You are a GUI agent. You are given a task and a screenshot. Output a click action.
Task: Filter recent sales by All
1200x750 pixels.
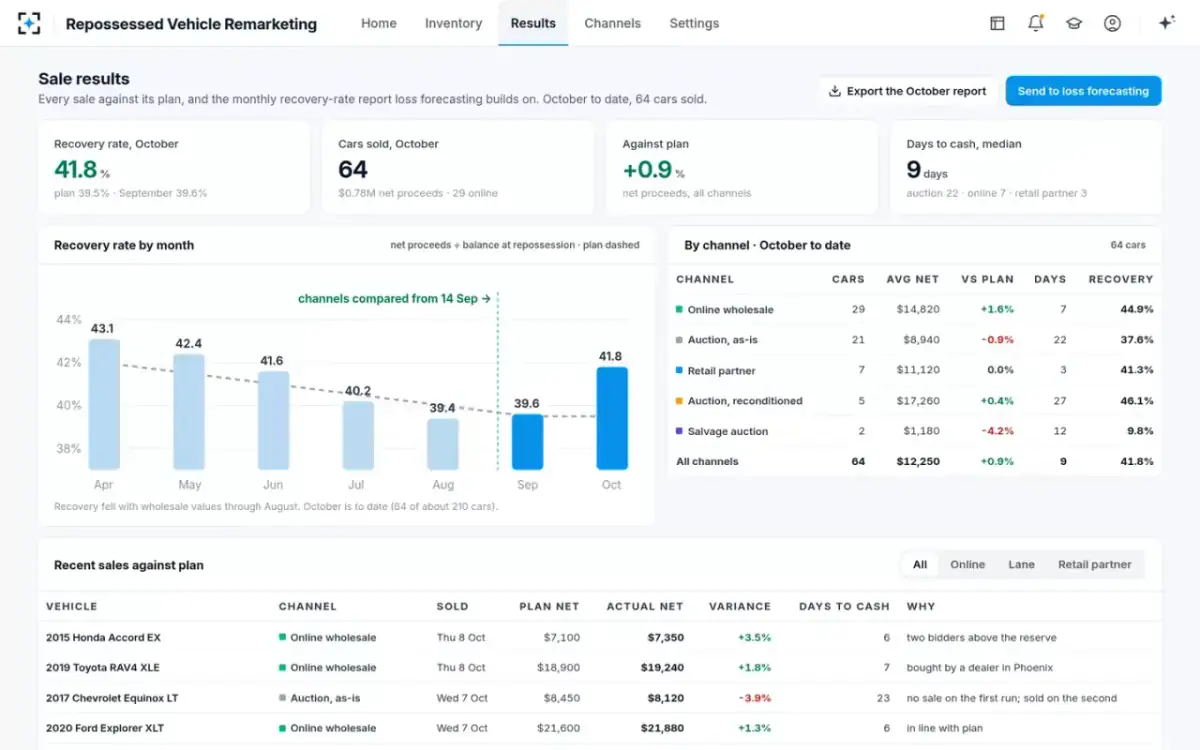tap(920, 565)
